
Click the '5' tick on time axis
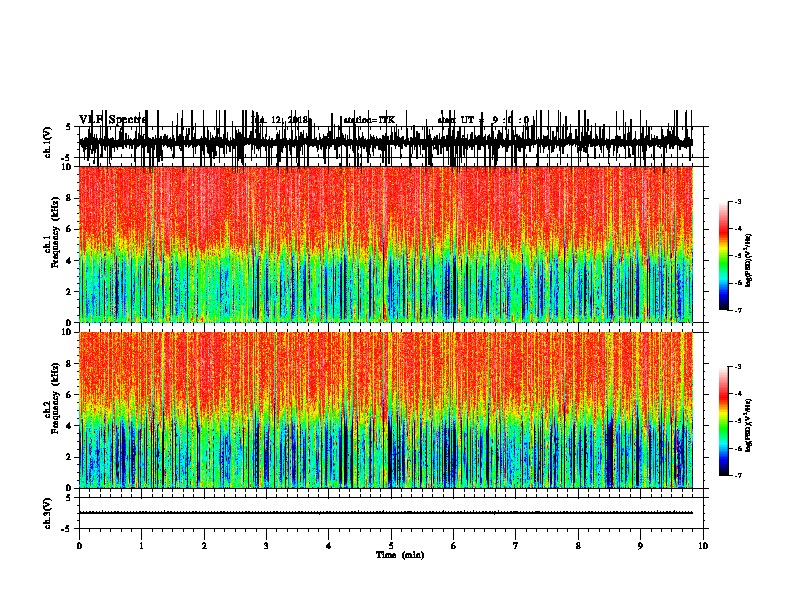[x=391, y=546]
